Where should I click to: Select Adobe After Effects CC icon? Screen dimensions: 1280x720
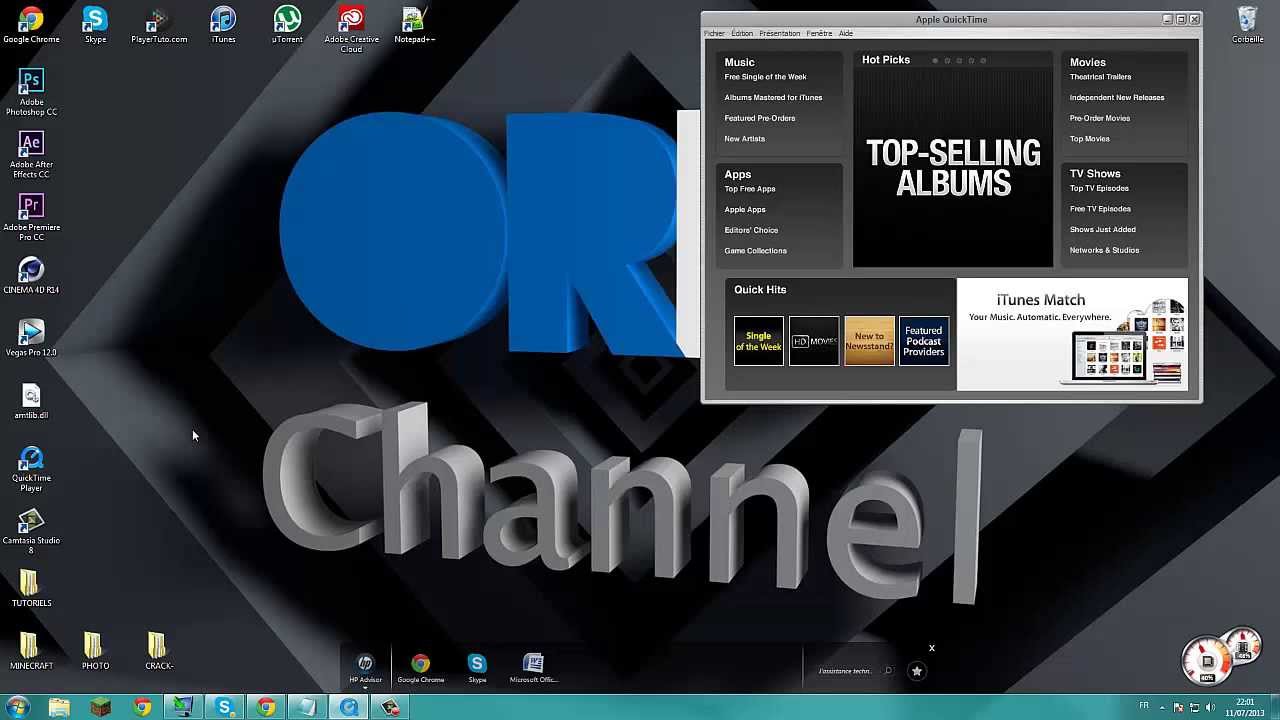point(31,155)
